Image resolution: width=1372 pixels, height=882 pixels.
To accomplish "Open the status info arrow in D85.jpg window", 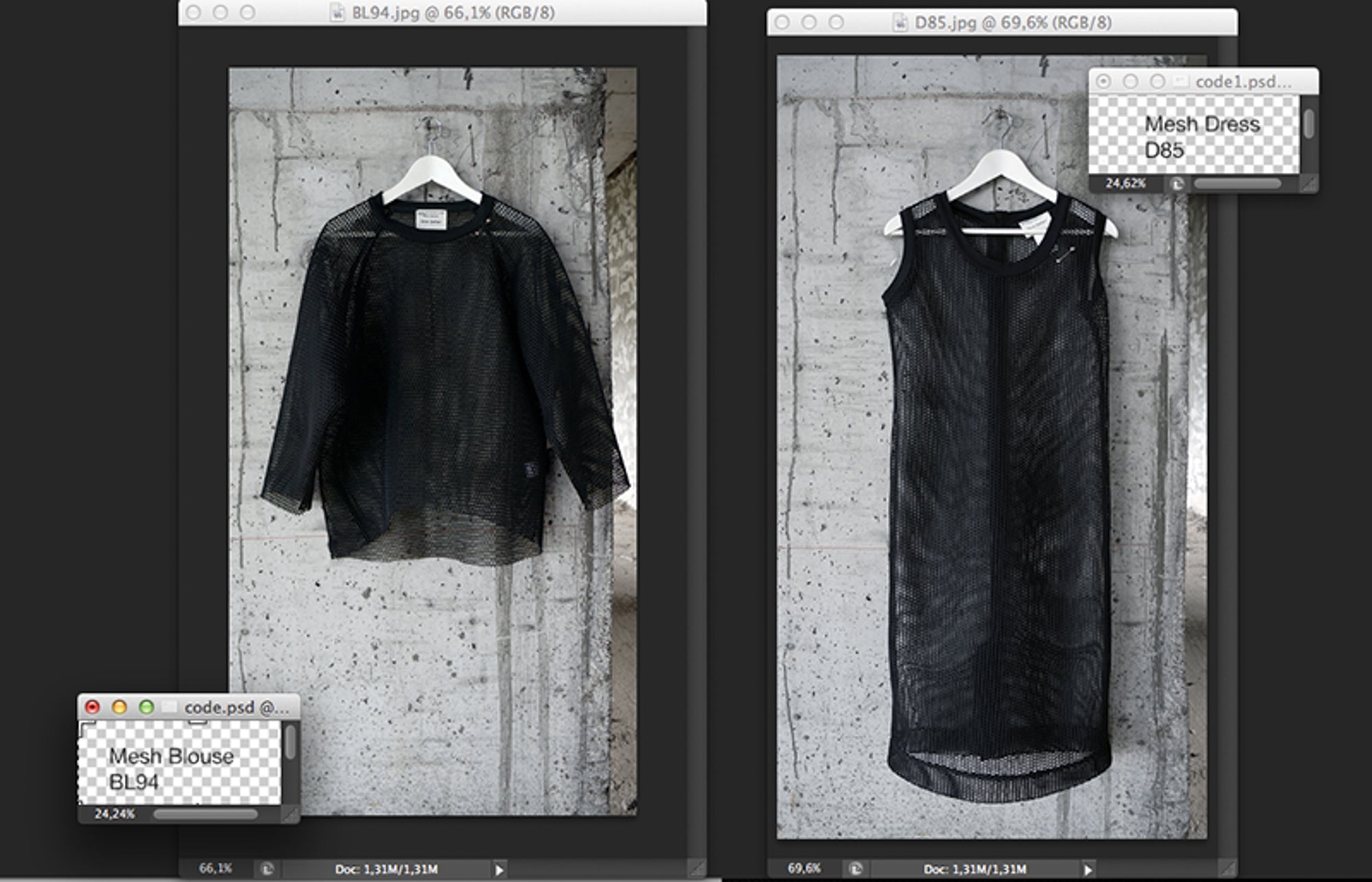I will [1088, 870].
